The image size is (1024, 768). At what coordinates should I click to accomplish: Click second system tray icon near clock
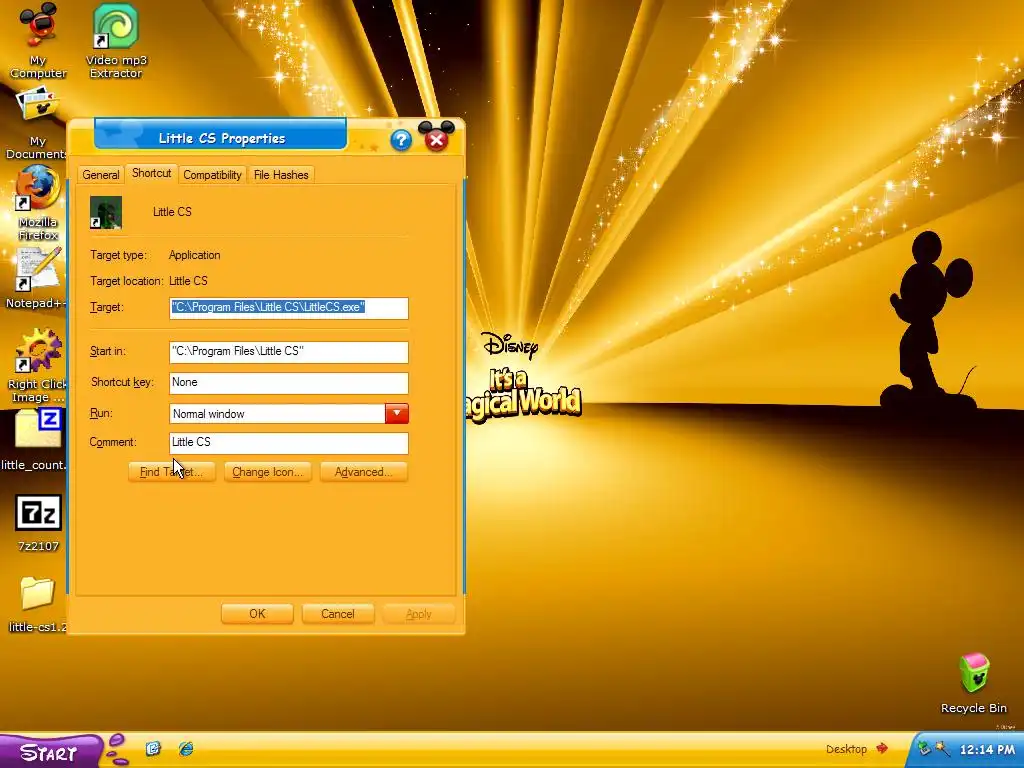(x=942, y=748)
